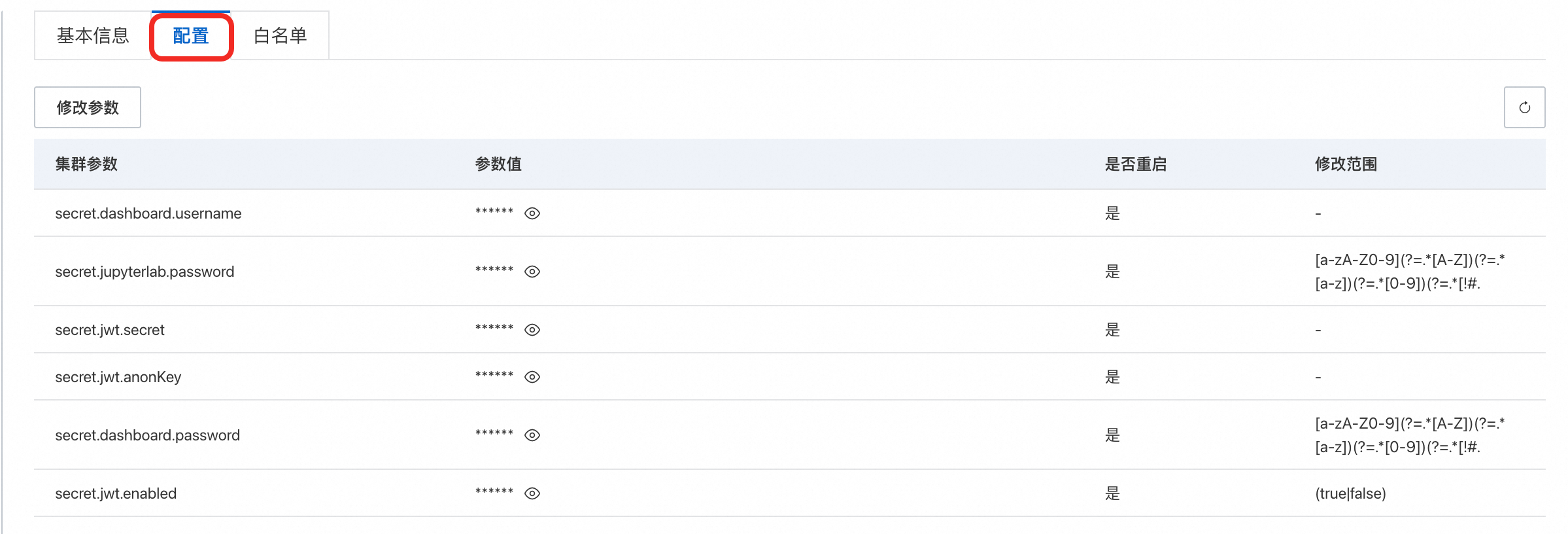Unmask the secret.jwt.secret parameter value
This screenshot has height=534, width=1568.
tap(532, 330)
